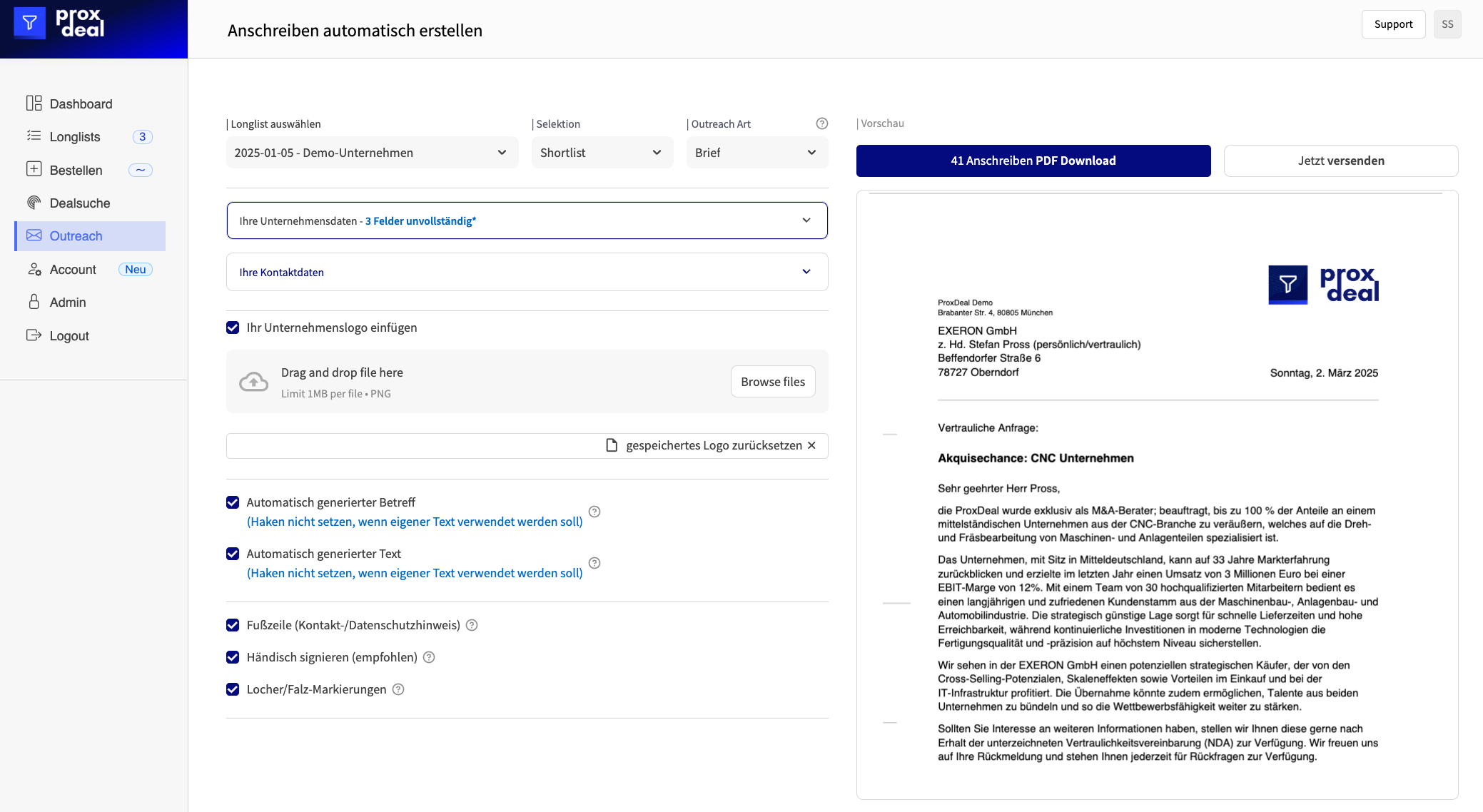Toggle Automatisch generierter Text checkbox
The image size is (1483, 812).
coord(233,554)
